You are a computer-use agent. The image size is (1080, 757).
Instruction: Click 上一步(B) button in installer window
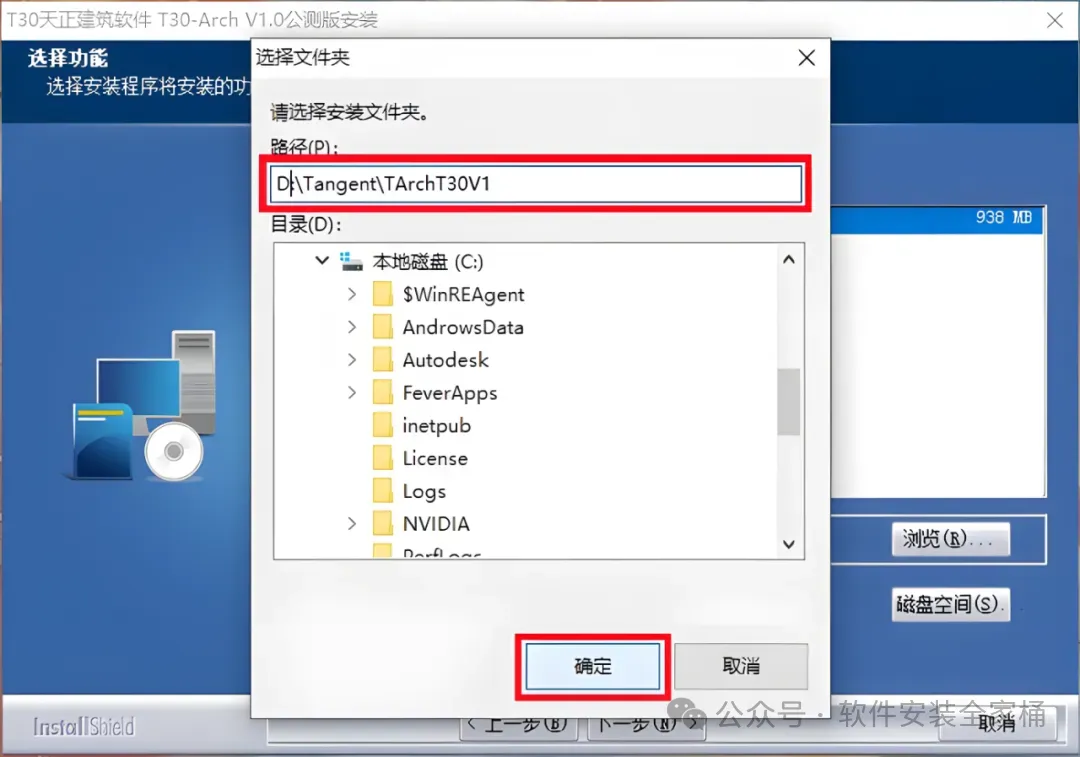pyautogui.click(x=518, y=727)
